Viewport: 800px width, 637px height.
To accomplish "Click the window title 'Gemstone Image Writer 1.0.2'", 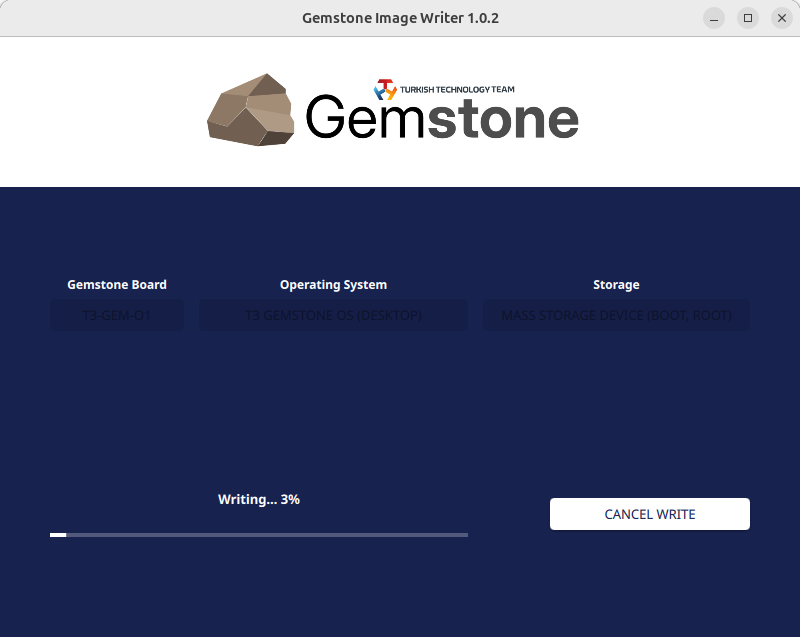I will tap(401, 18).
